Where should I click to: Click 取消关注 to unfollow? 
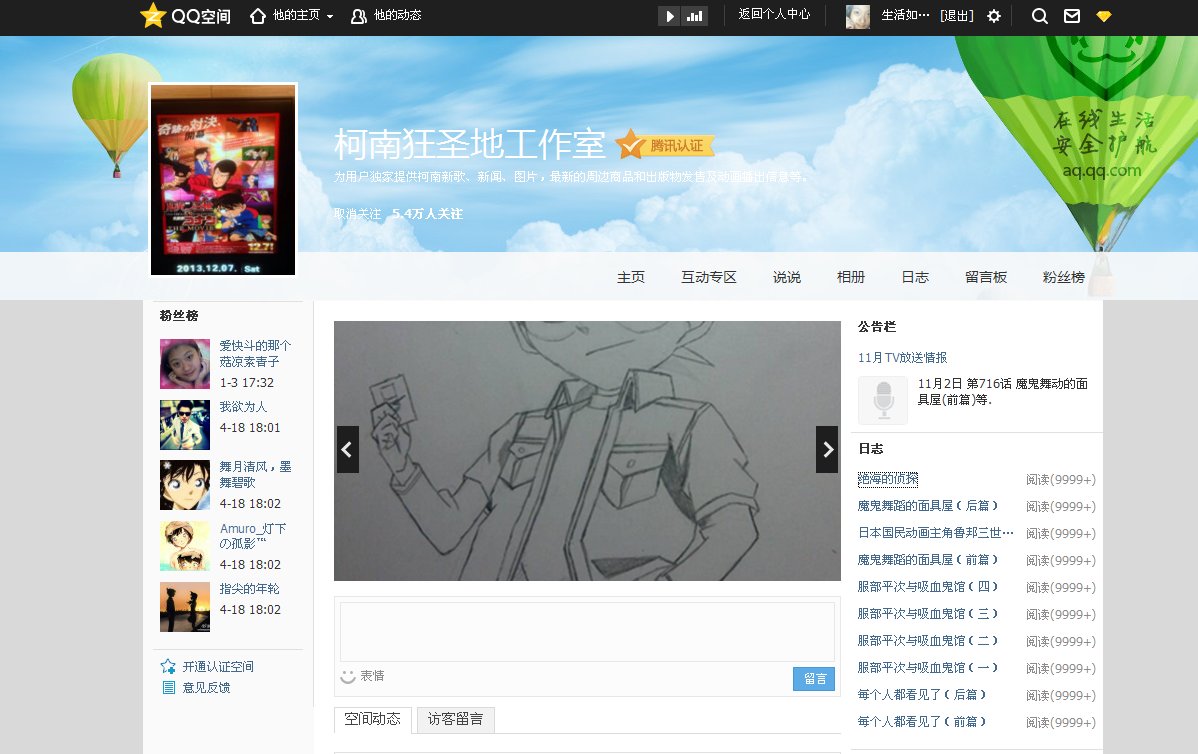point(357,214)
